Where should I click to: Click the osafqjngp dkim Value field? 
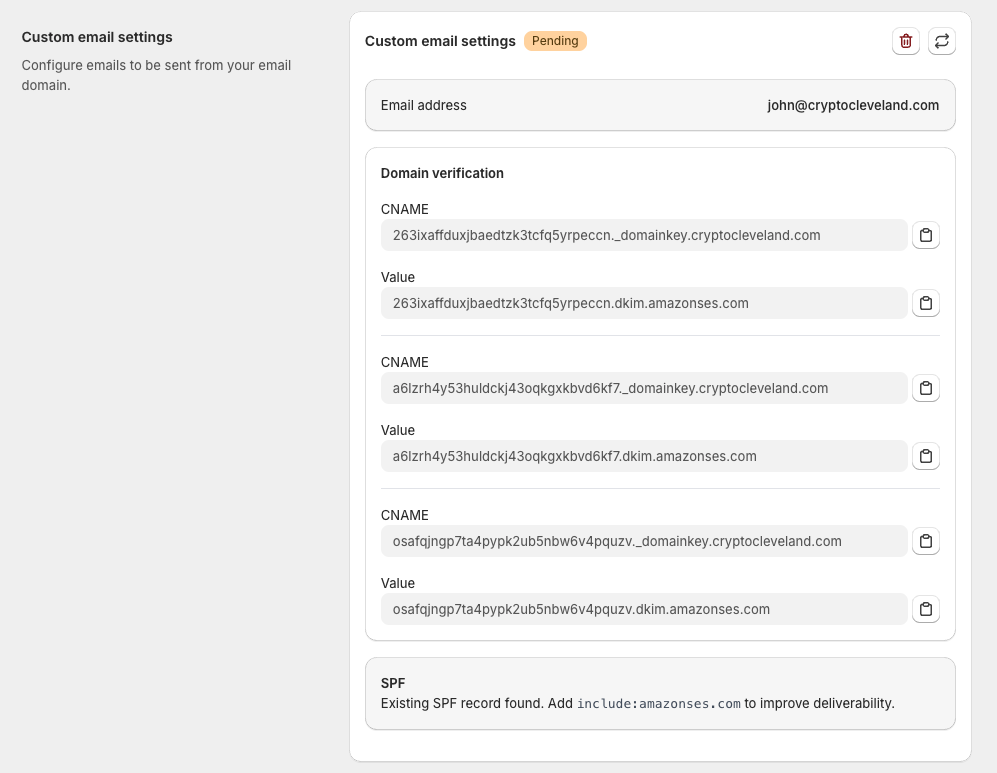tap(581, 609)
